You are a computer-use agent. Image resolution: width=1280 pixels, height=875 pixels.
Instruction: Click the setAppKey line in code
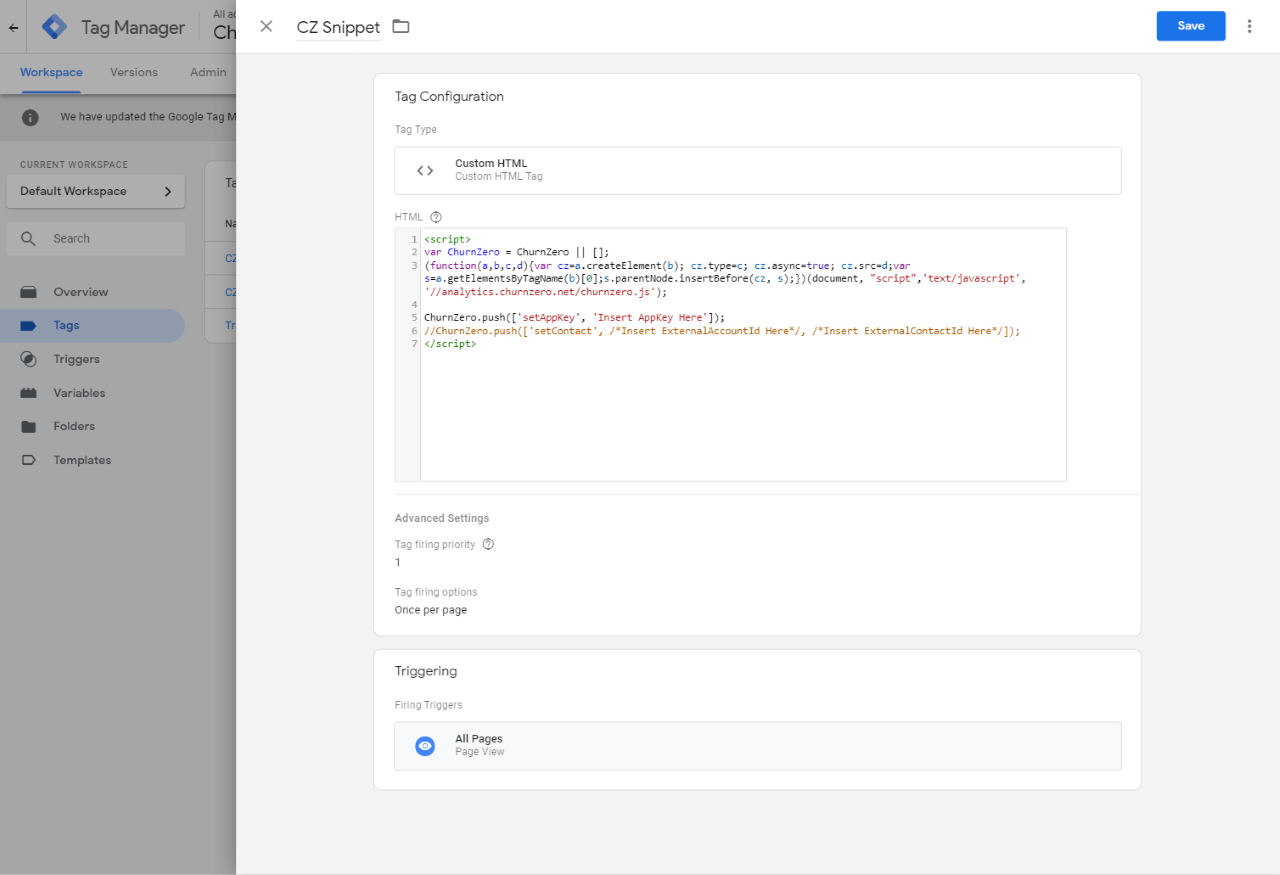tap(574, 318)
